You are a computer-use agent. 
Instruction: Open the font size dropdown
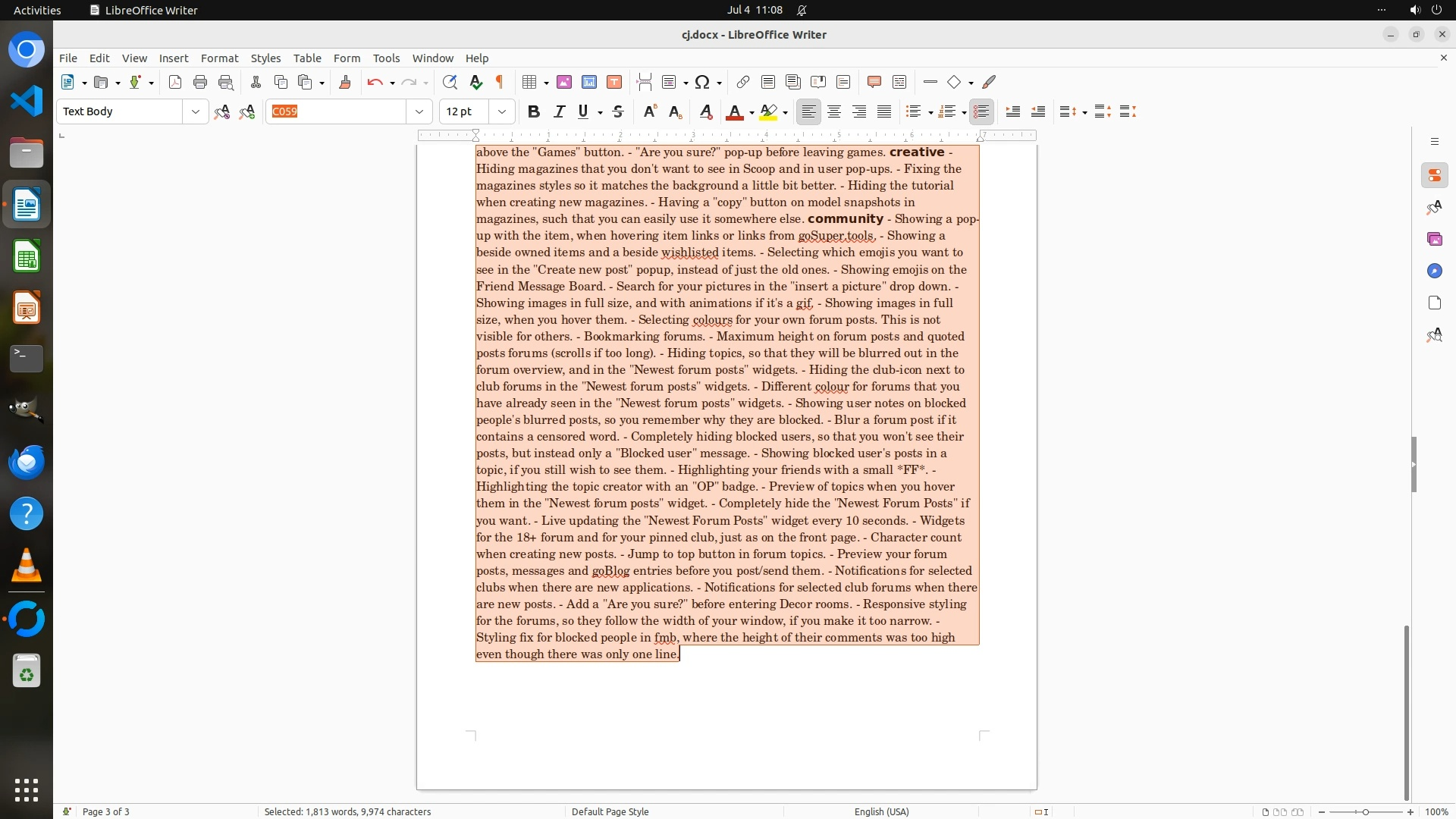tap(501, 111)
